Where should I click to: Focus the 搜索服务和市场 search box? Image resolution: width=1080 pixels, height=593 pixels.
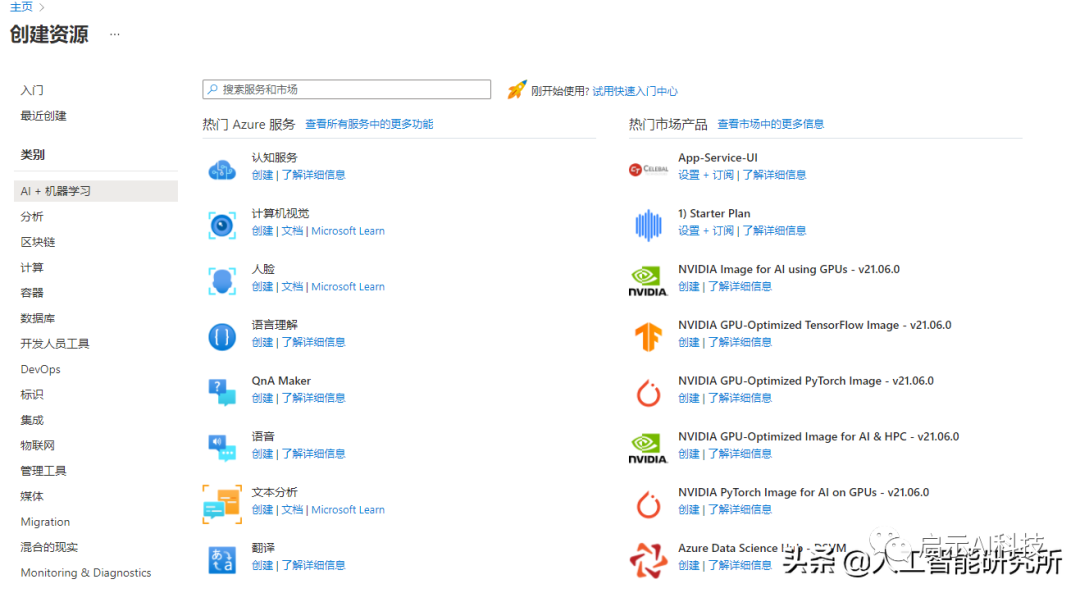[x=346, y=90]
